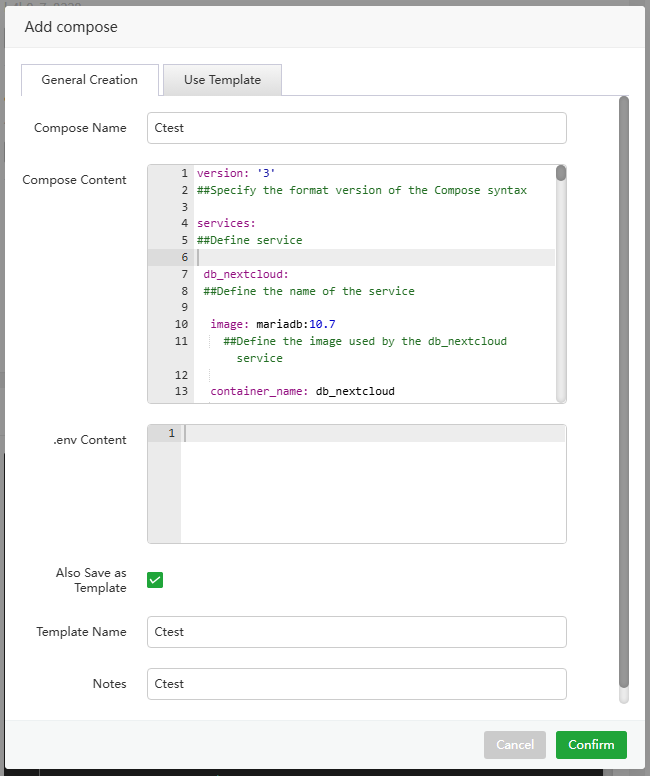Click the Compose Content editor scrollbar thumb
The width and height of the screenshot is (650, 776).
(561, 173)
